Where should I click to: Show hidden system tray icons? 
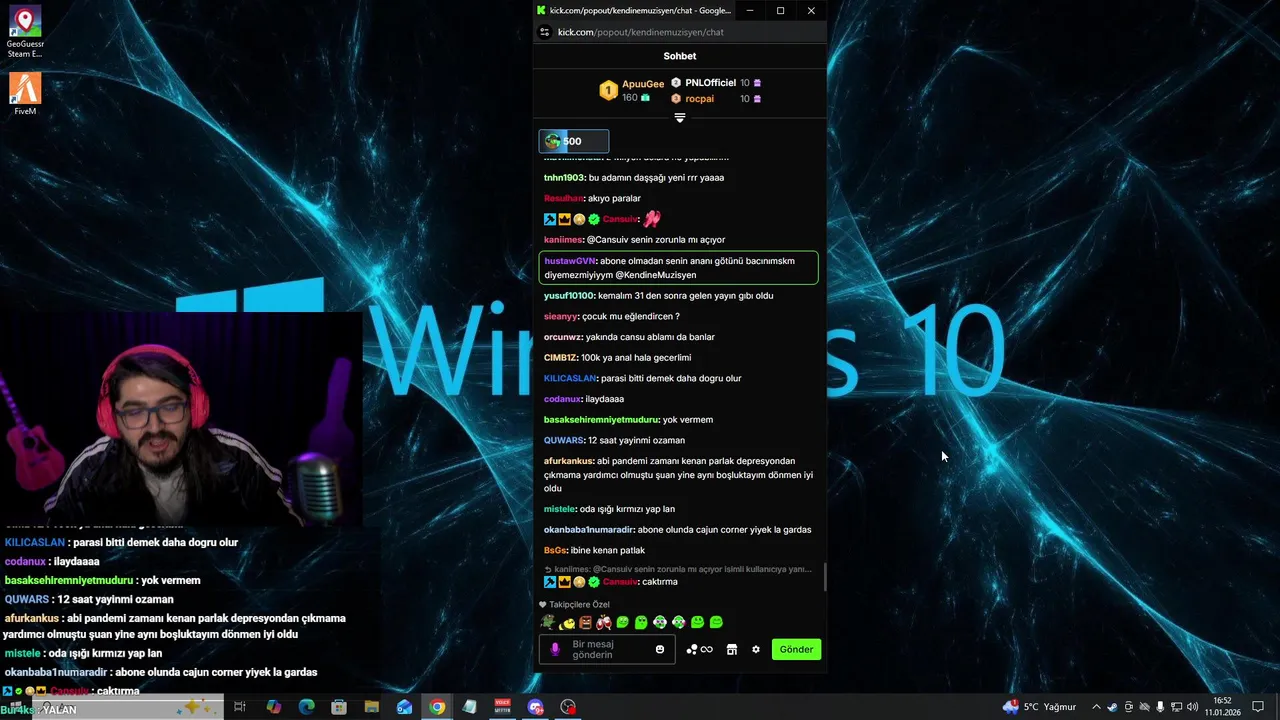click(1096, 707)
